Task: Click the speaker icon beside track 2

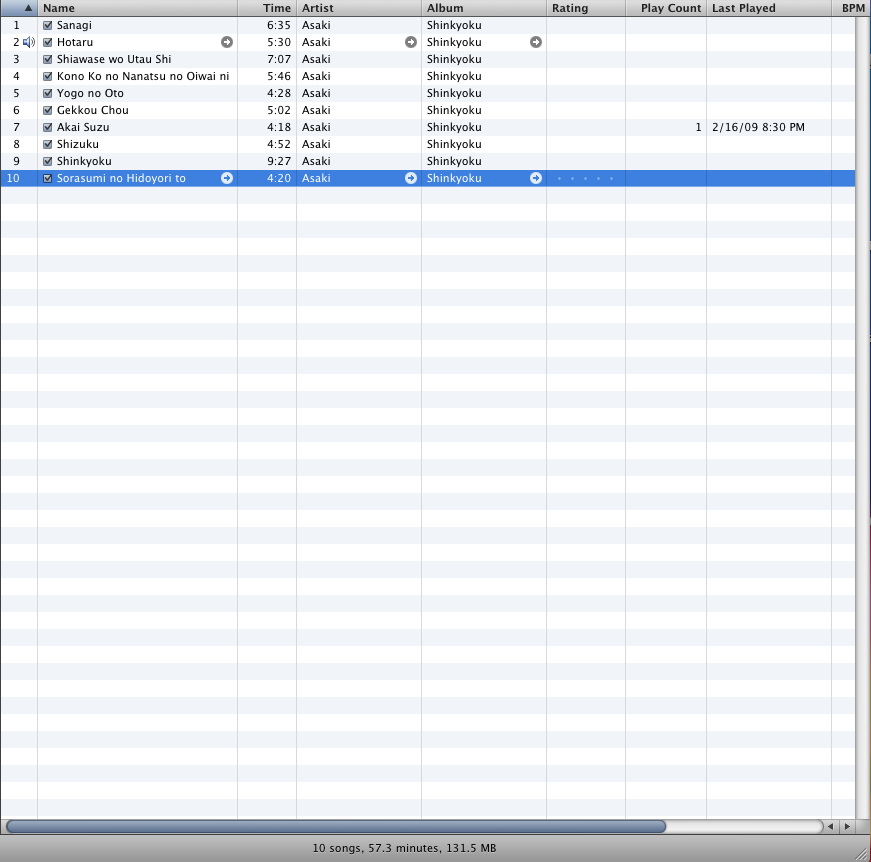Action: click(29, 42)
